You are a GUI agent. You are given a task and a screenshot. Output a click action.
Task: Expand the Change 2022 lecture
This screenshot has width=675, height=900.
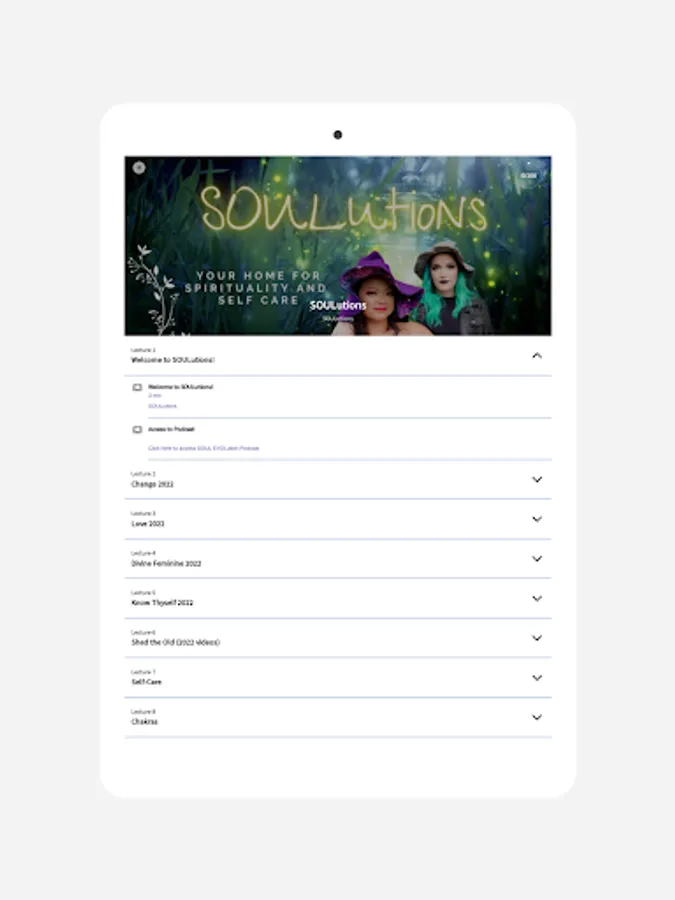click(x=537, y=479)
